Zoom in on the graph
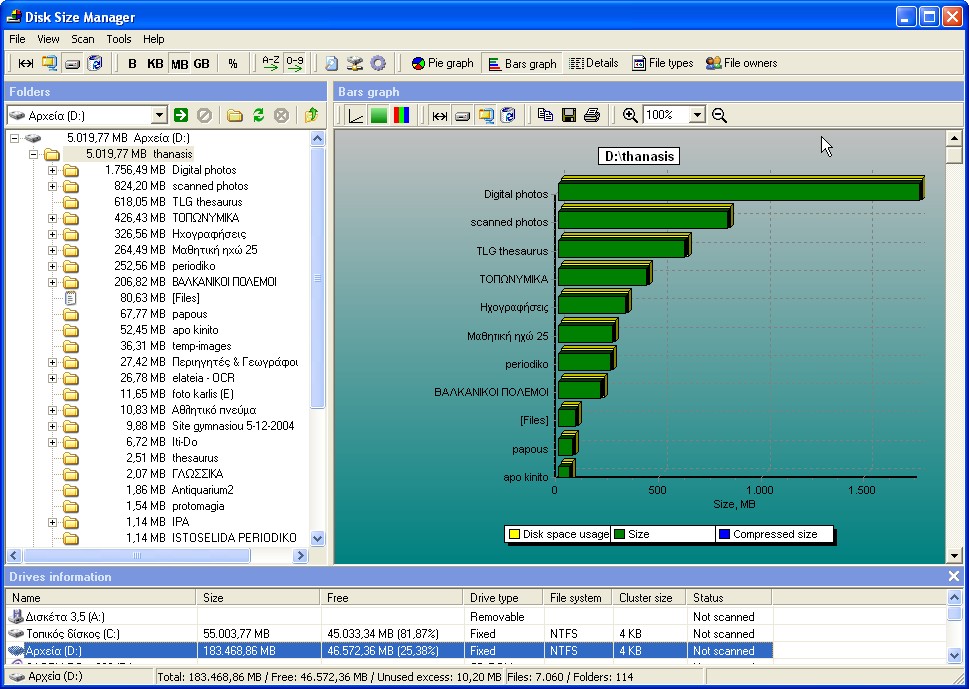The height and width of the screenshot is (689, 969). tap(630, 116)
